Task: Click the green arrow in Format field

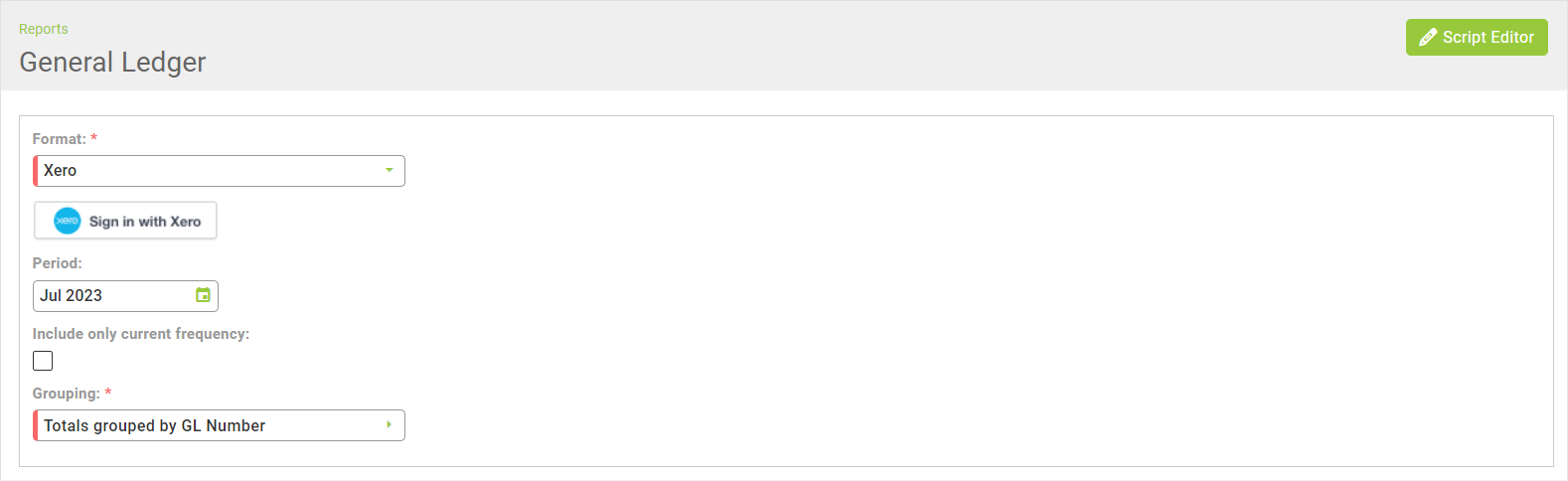Action: pyautogui.click(x=390, y=171)
